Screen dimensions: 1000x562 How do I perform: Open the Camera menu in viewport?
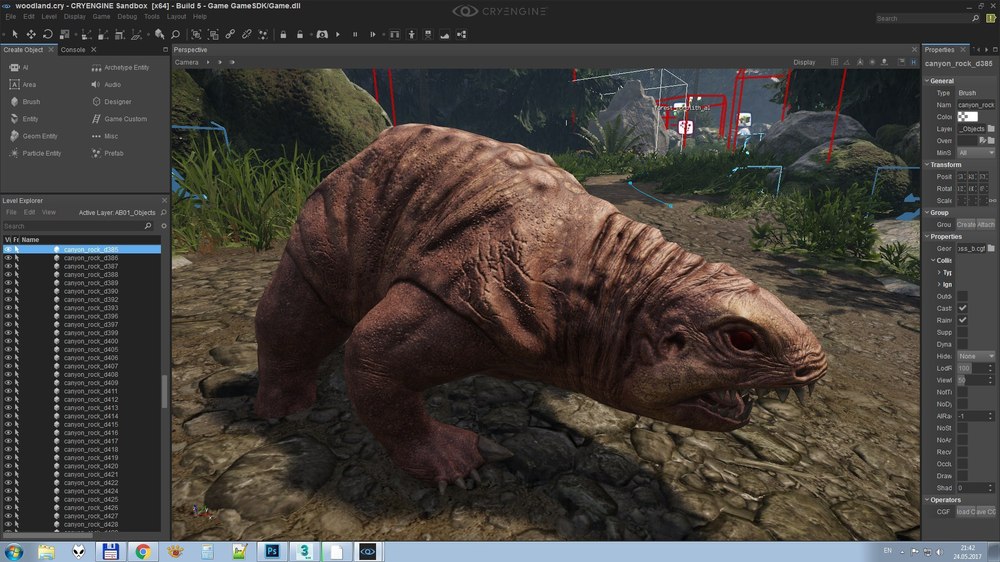[x=187, y=63]
